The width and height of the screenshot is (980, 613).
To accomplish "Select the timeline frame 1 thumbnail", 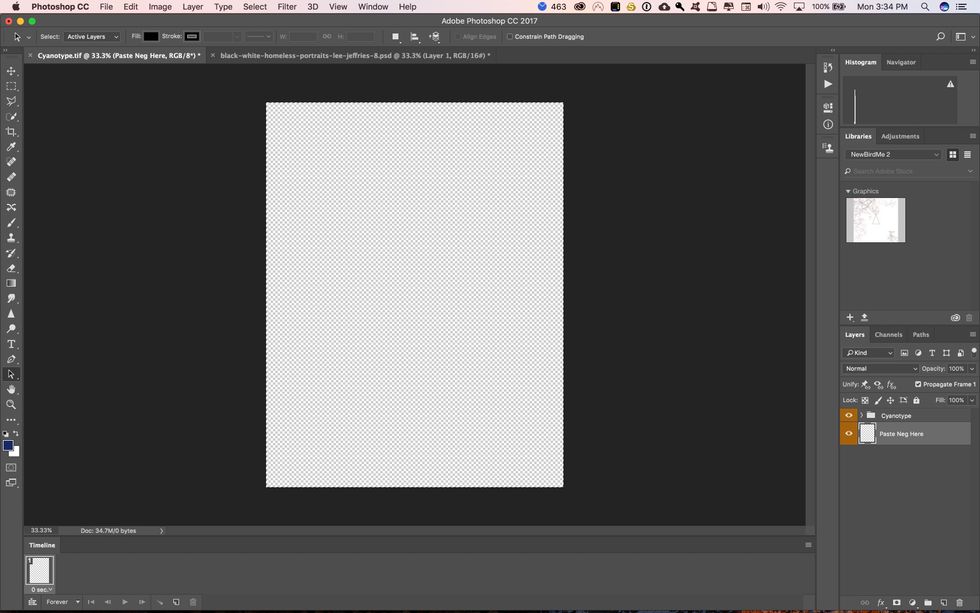I will (39, 571).
